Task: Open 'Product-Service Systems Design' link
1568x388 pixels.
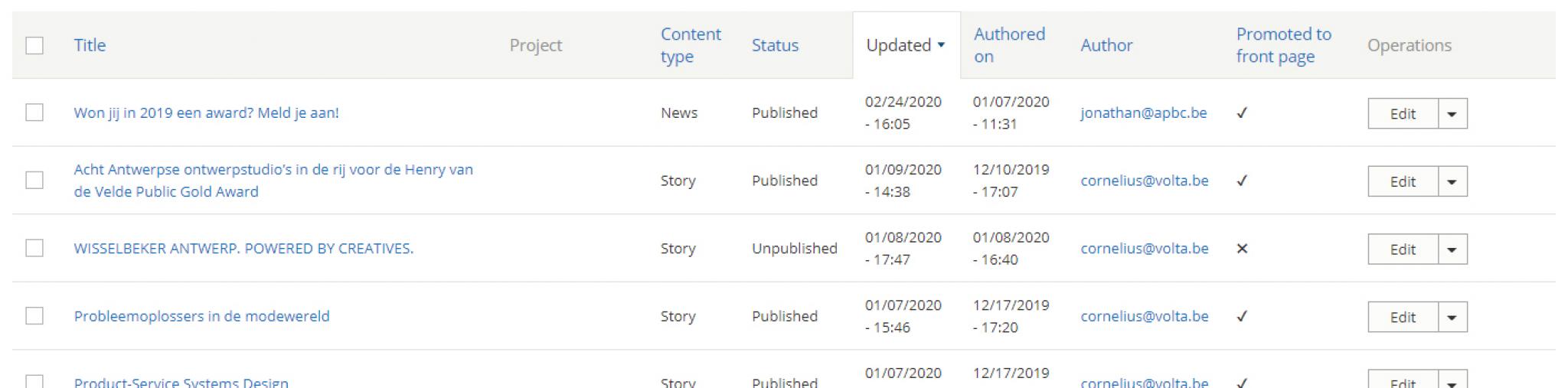Action: (181, 382)
